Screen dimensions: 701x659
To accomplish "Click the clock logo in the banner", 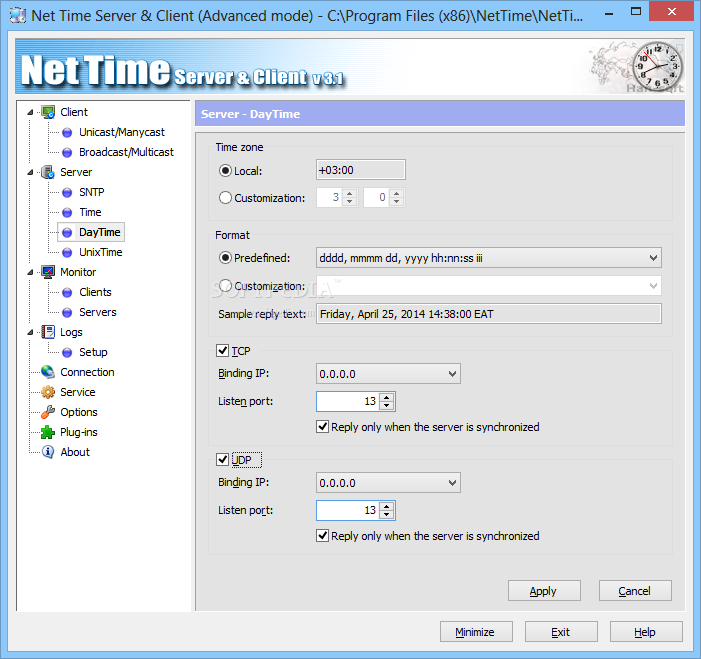I will [658, 66].
